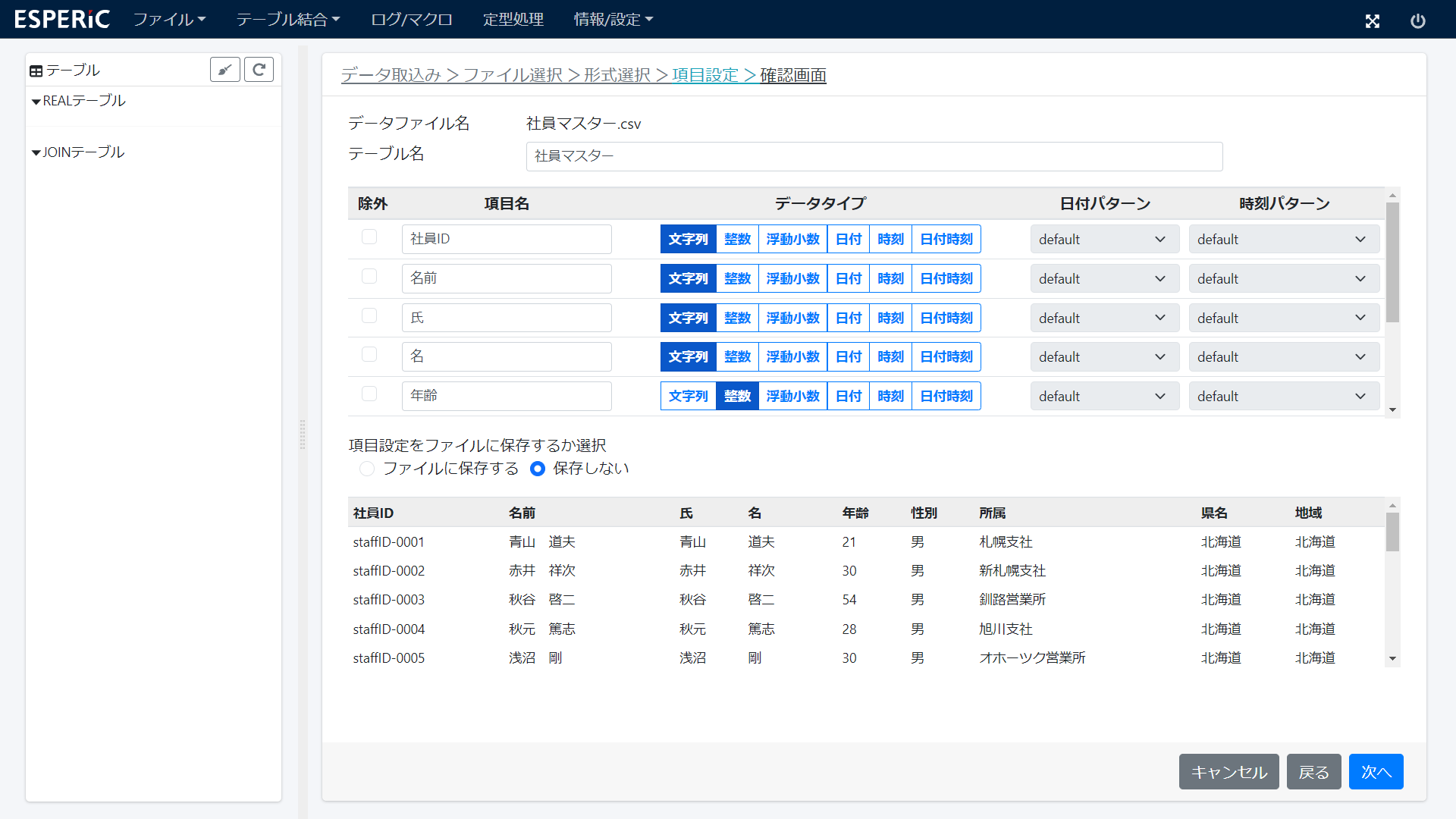Open the ファイル menu

point(168,19)
